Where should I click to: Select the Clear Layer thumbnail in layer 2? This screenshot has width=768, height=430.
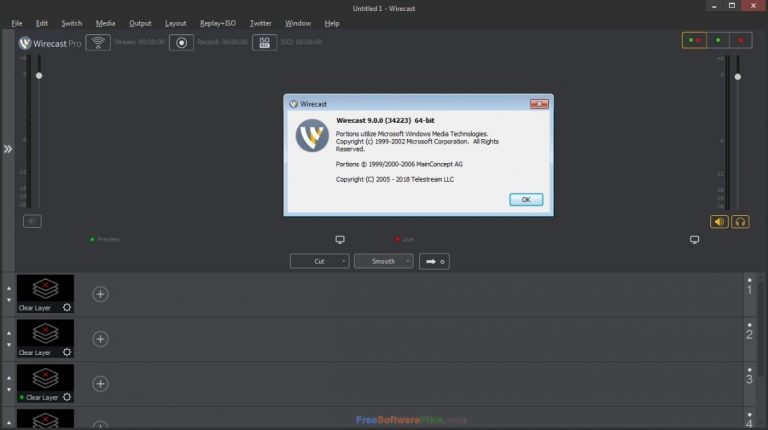point(45,338)
